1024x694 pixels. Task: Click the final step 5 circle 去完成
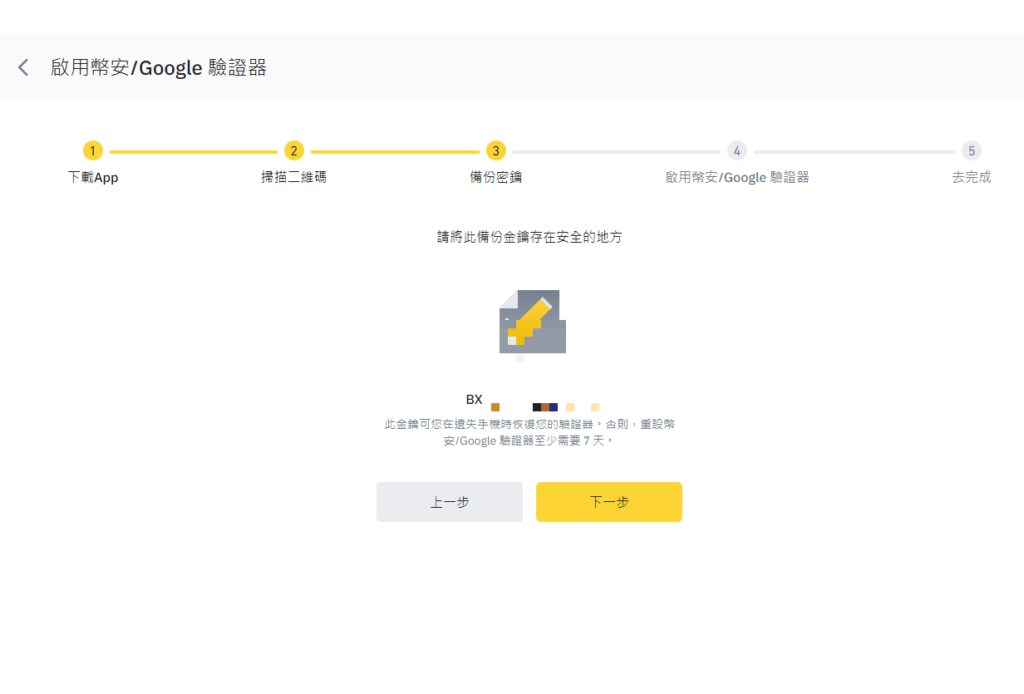(971, 150)
